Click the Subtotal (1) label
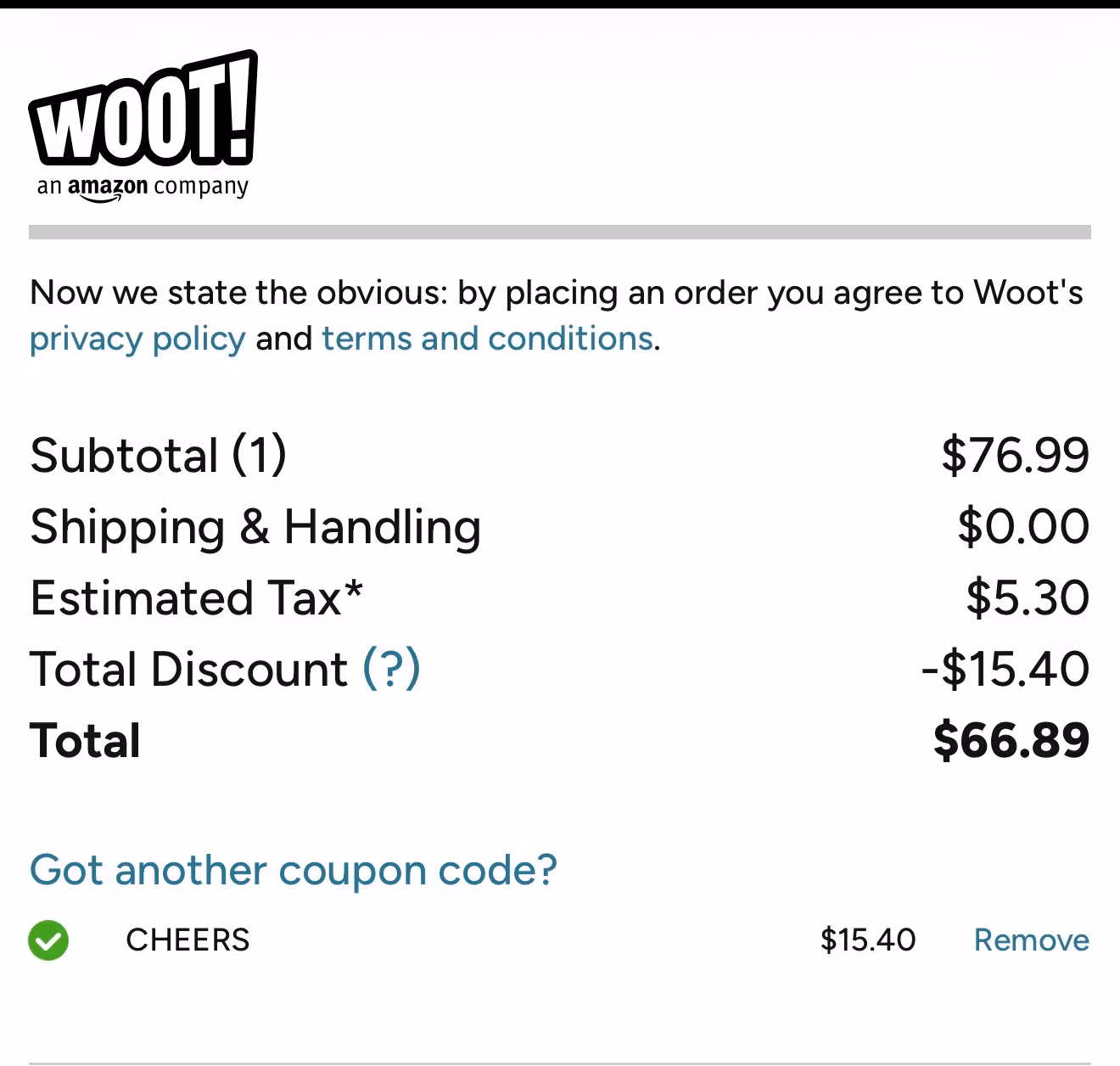Viewport: 1120px width, 1066px height. (x=158, y=455)
